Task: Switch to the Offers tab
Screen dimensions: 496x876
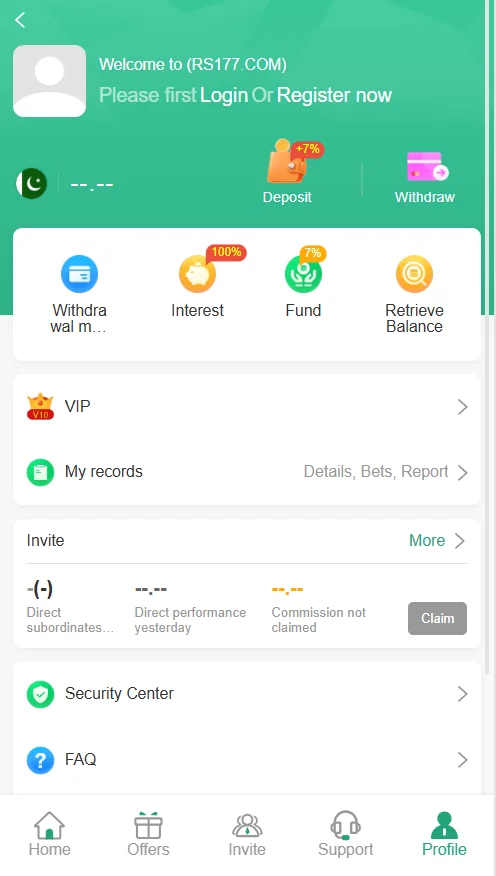Action: pyautogui.click(x=148, y=835)
